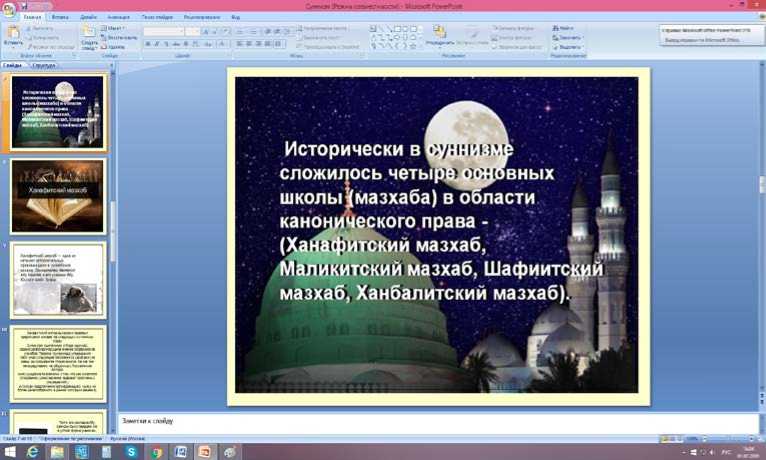This screenshot has height=460, width=766.
Task: Toggle Italic formatting
Action: point(157,44)
